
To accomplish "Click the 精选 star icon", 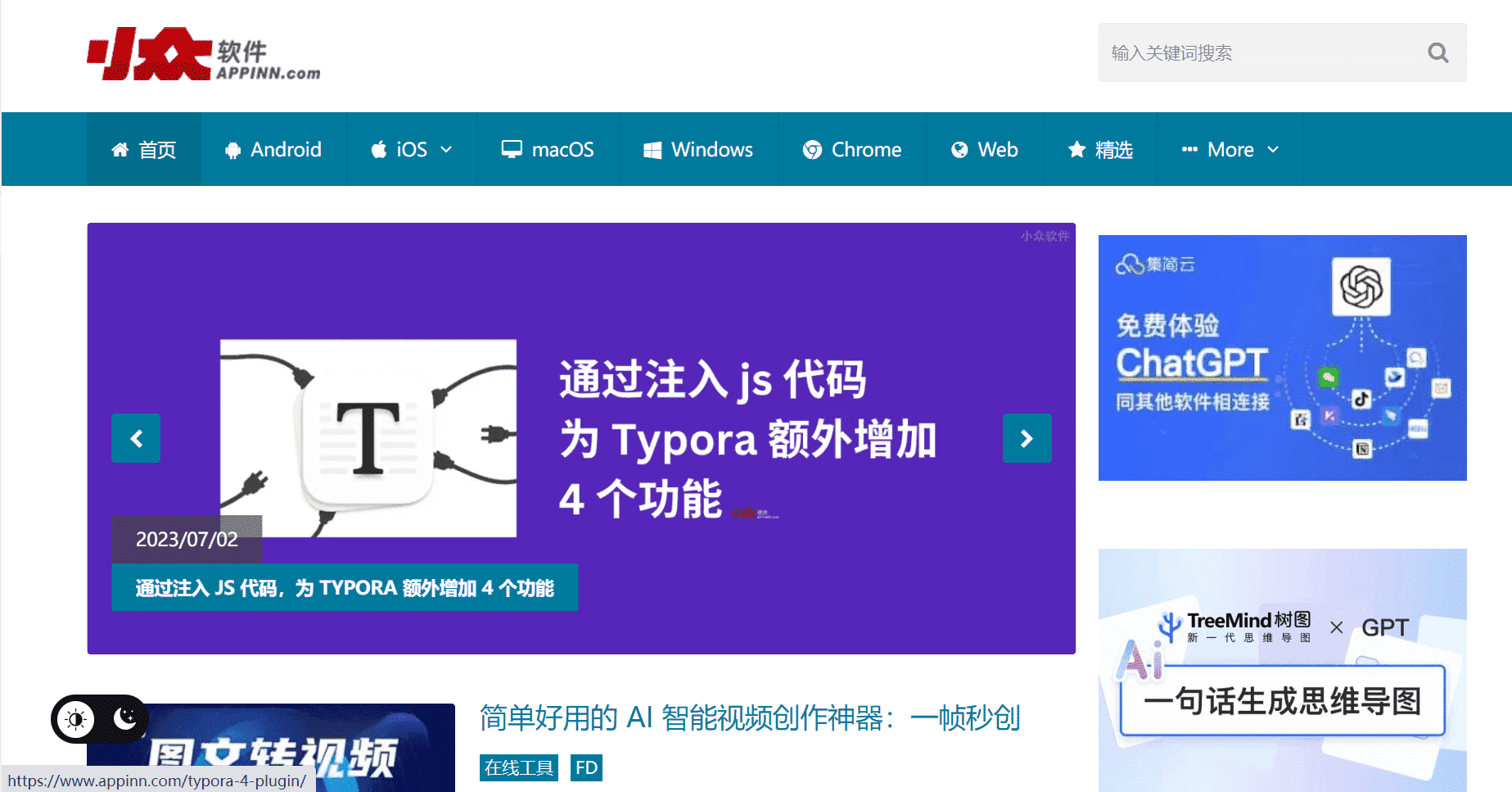I will [x=1077, y=150].
